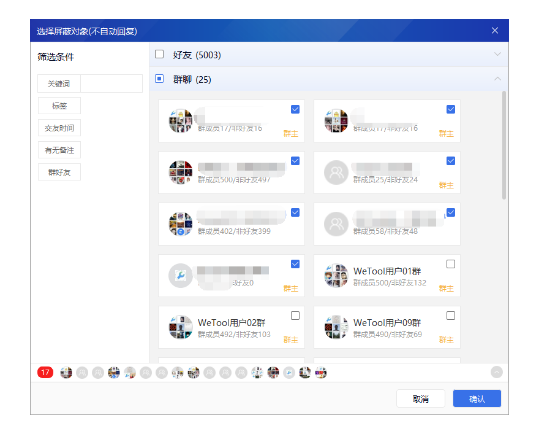Viewport: 548px width, 442px height.
Task: Expand the 好友 (5003) section chevron
Action: pyautogui.click(x=497, y=54)
